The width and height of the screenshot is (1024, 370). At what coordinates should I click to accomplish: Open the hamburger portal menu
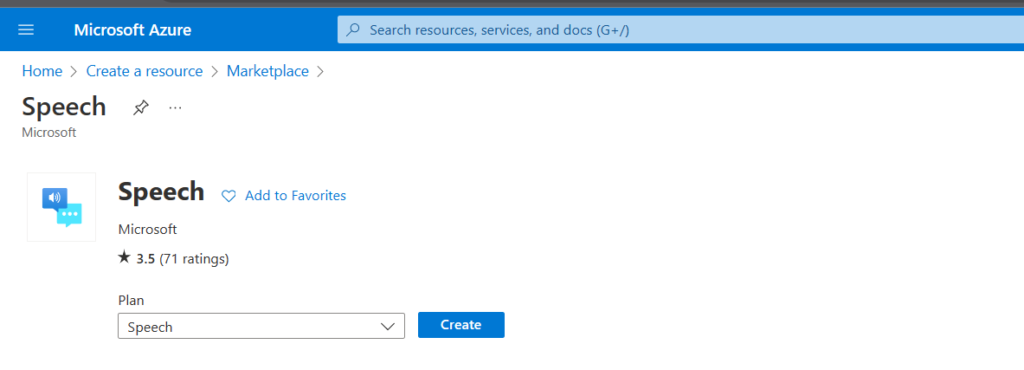(x=26, y=30)
